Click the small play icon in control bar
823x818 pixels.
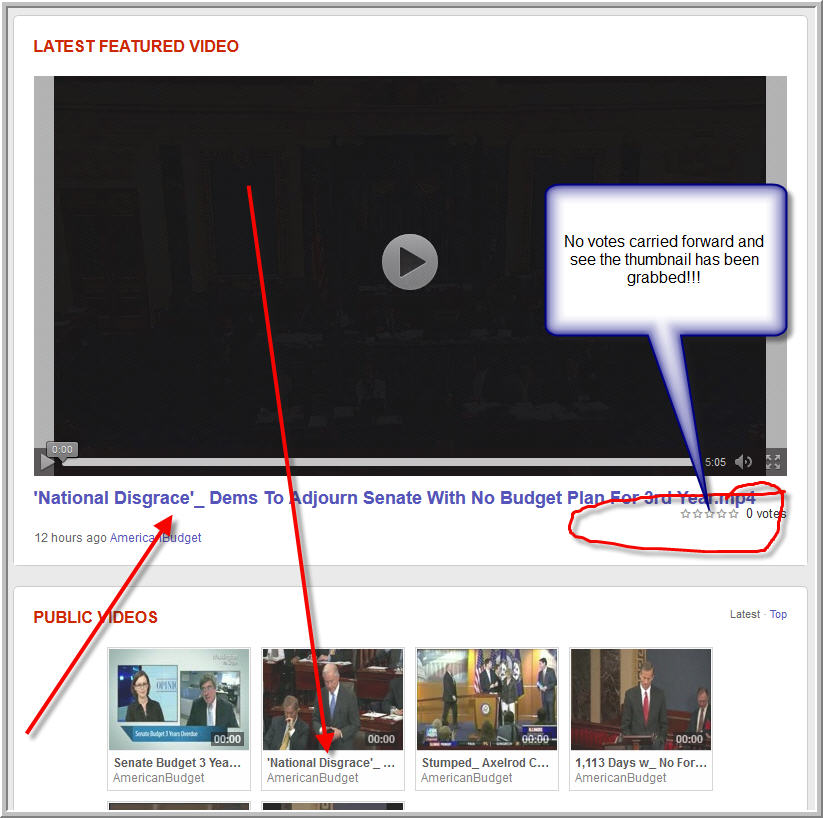tap(47, 462)
